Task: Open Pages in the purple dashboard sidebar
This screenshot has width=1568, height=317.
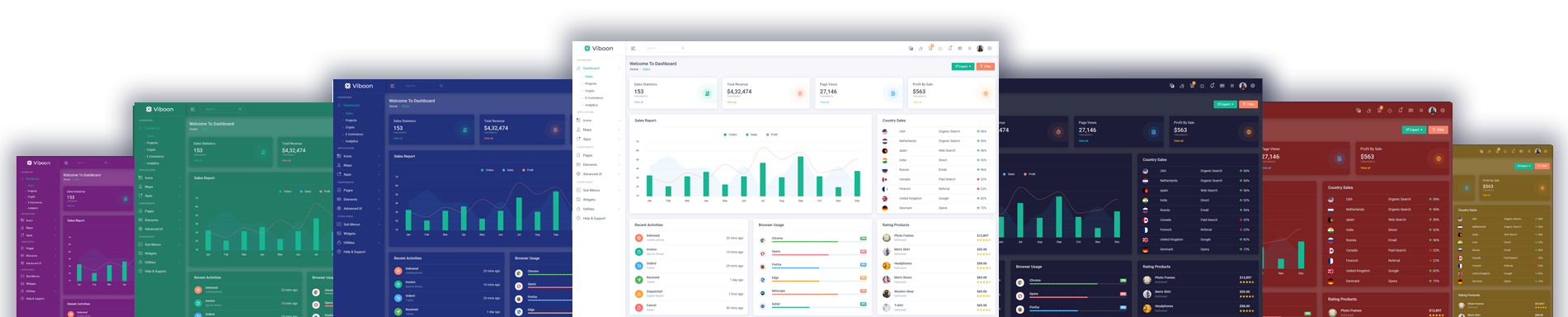Action: pyautogui.click(x=38, y=248)
